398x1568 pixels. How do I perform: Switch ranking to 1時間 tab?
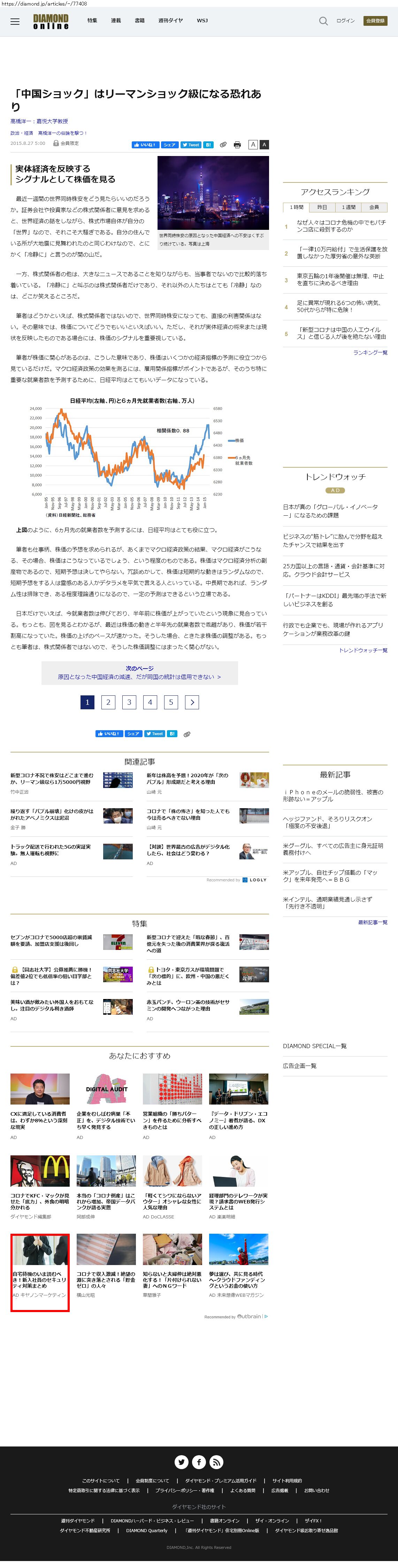(x=296, y=207)
